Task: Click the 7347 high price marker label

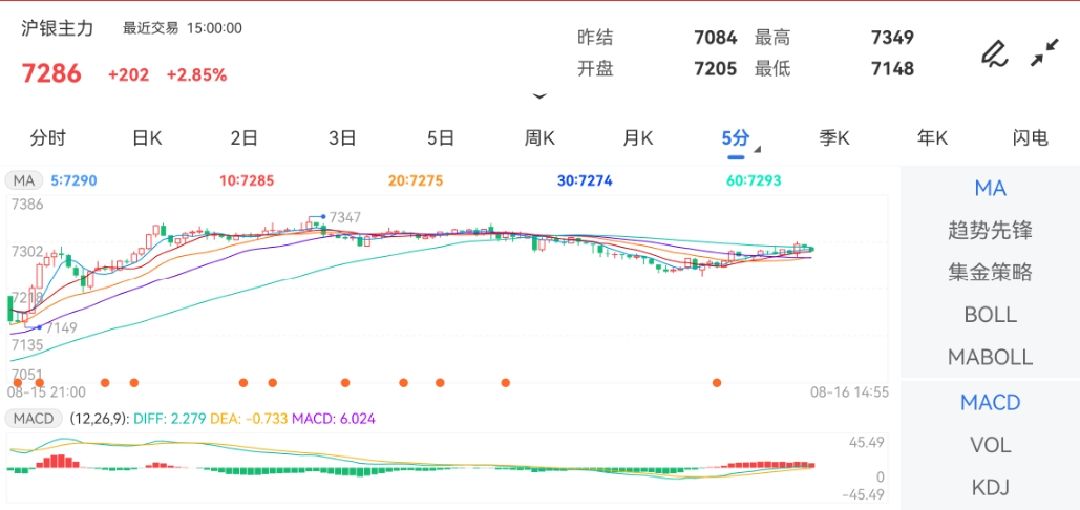Action: 345,217
